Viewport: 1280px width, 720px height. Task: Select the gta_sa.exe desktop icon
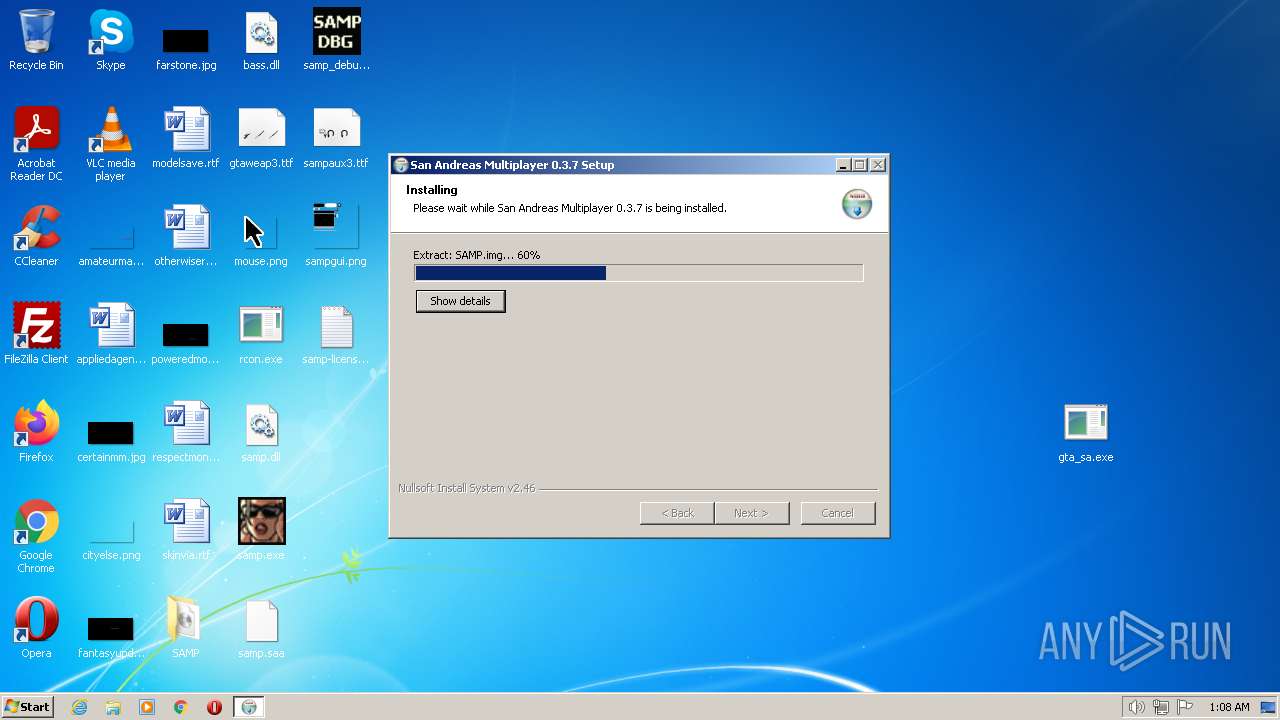point(1086,432)
